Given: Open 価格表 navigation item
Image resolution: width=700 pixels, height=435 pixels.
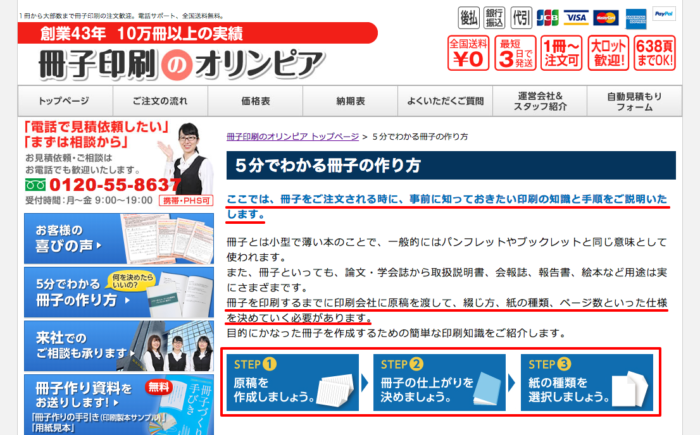Looking at the screenshot, I should click(255, 101).
